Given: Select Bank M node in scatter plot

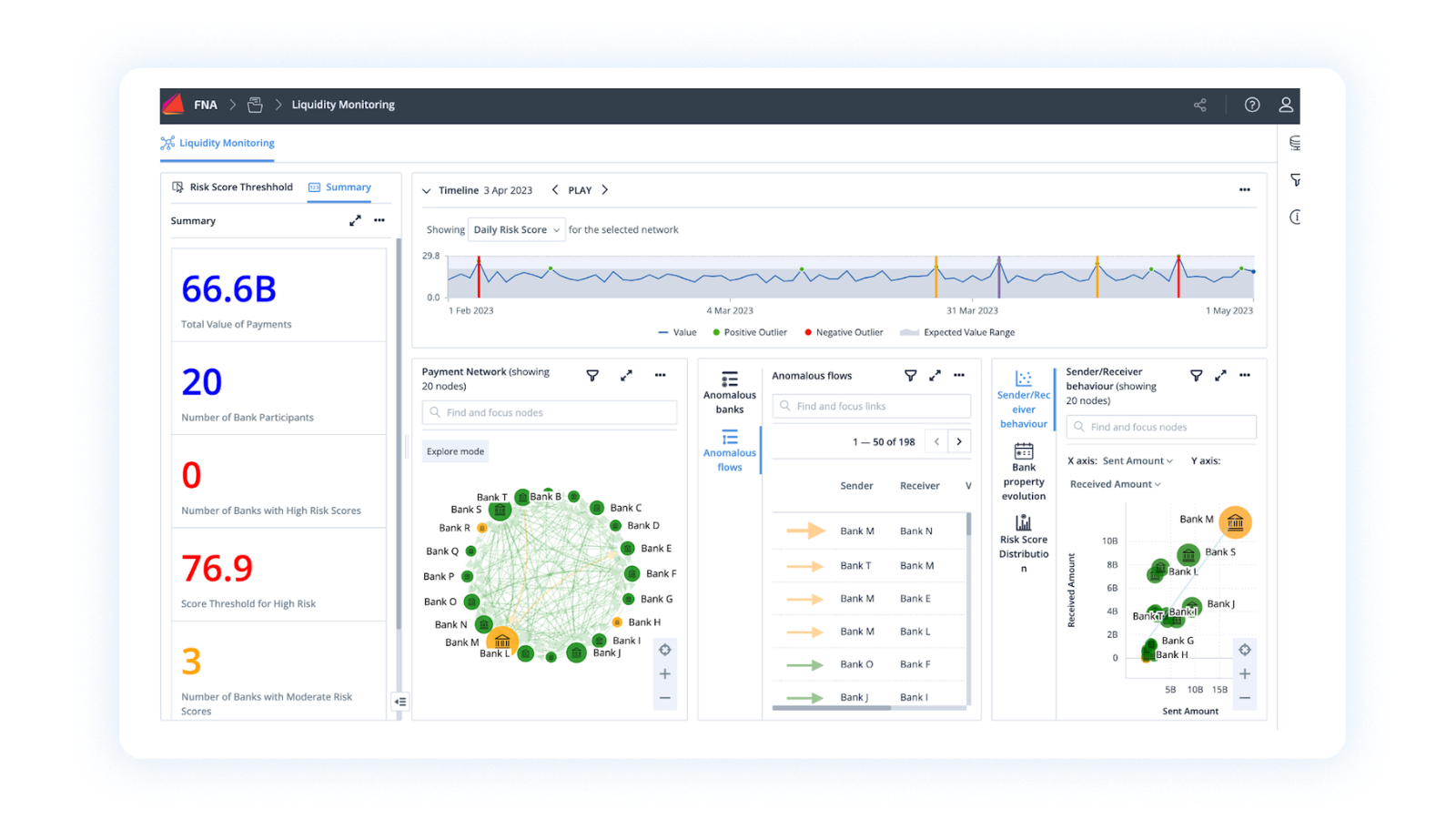Looking at the screenshot, I should (x=1235, y=522).
